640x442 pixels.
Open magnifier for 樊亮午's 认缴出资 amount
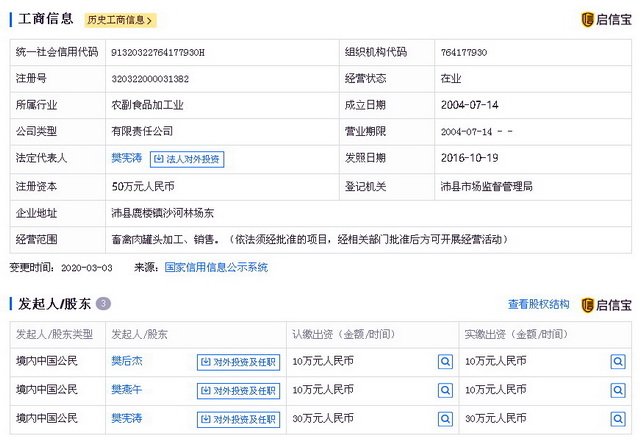(x=445, y=389)
